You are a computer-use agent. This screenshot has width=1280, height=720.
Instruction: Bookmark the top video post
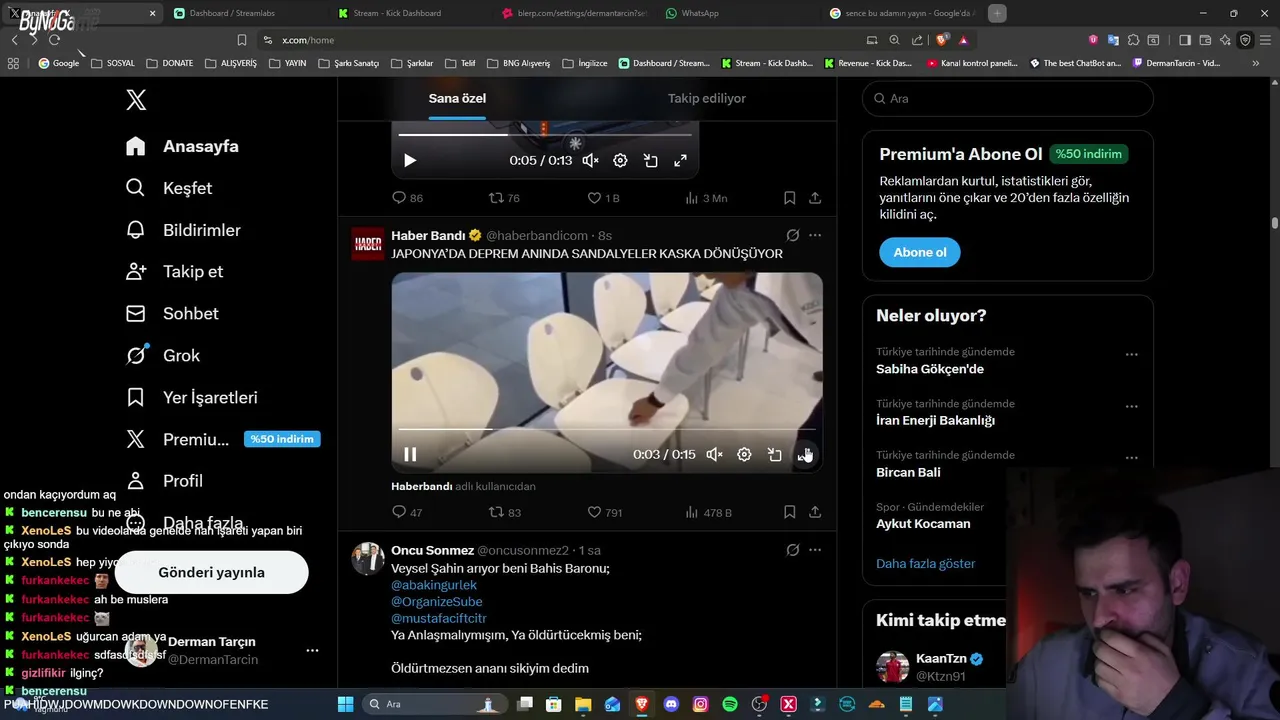[789, 198]
